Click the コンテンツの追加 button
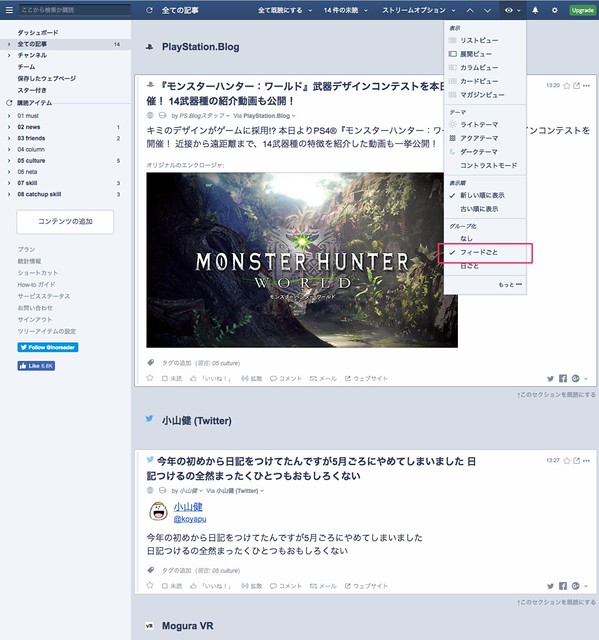Image resolution: width=599 pixels, height=640 pixels. [x=65, y=222]
